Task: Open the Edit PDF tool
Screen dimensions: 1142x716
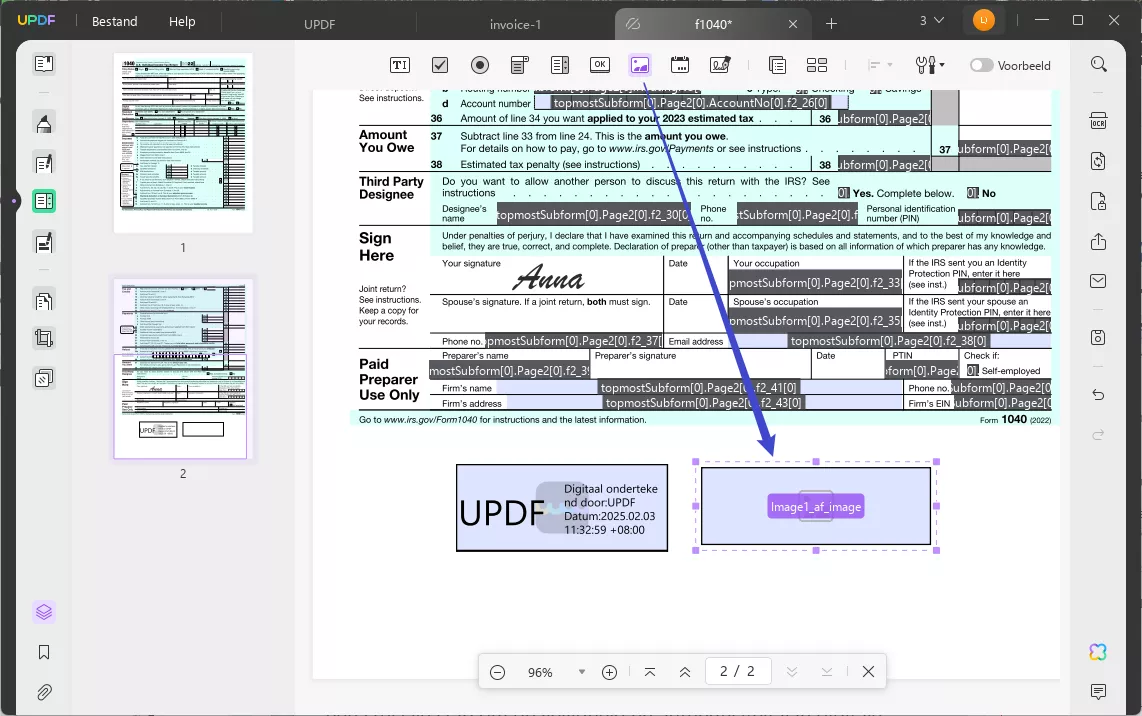Action: (44, 163)
